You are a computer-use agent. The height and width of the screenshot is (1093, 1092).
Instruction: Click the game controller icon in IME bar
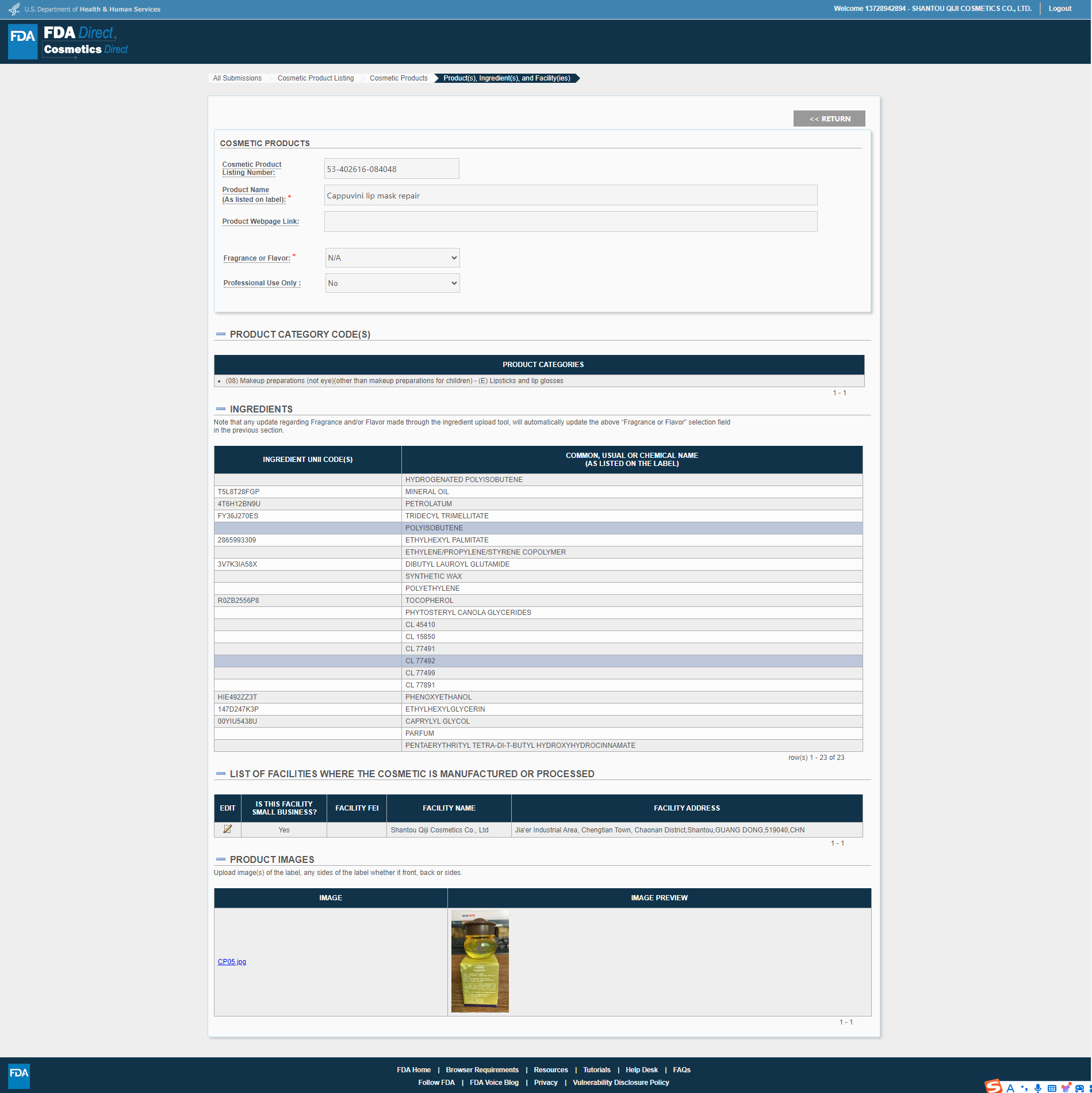[x=1079, y=1087]
